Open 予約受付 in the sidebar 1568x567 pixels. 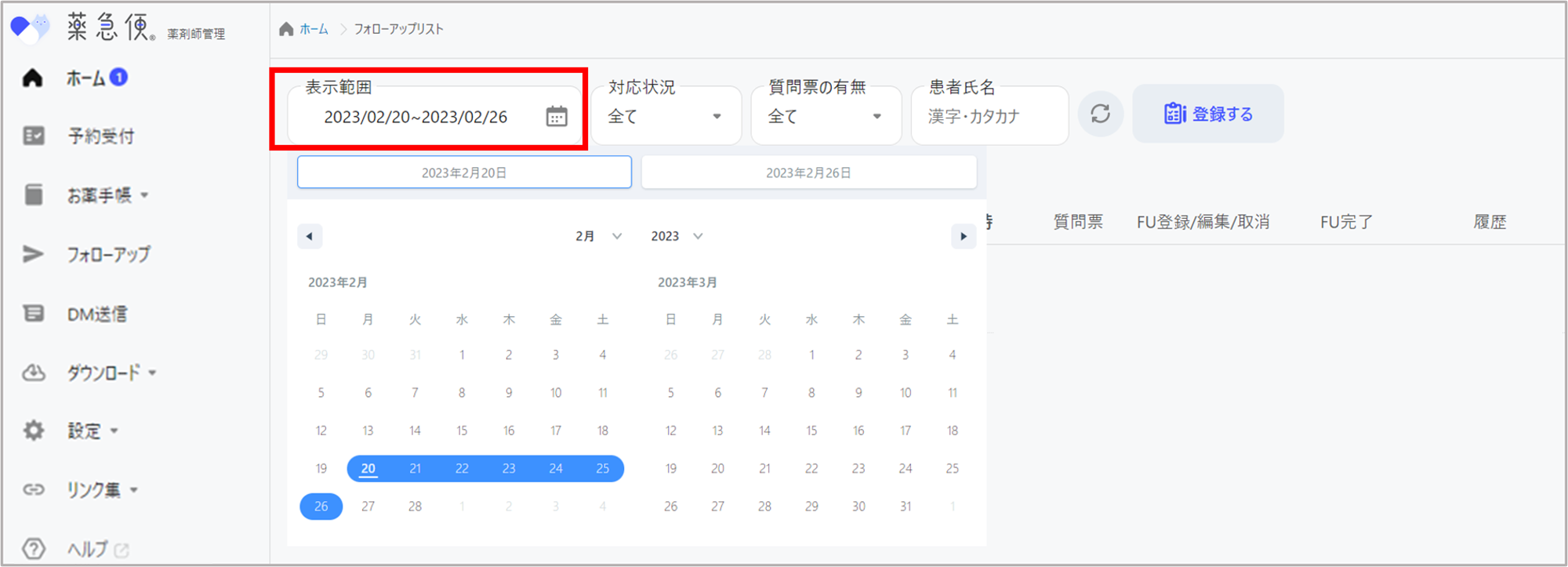(x=100, y=136)
